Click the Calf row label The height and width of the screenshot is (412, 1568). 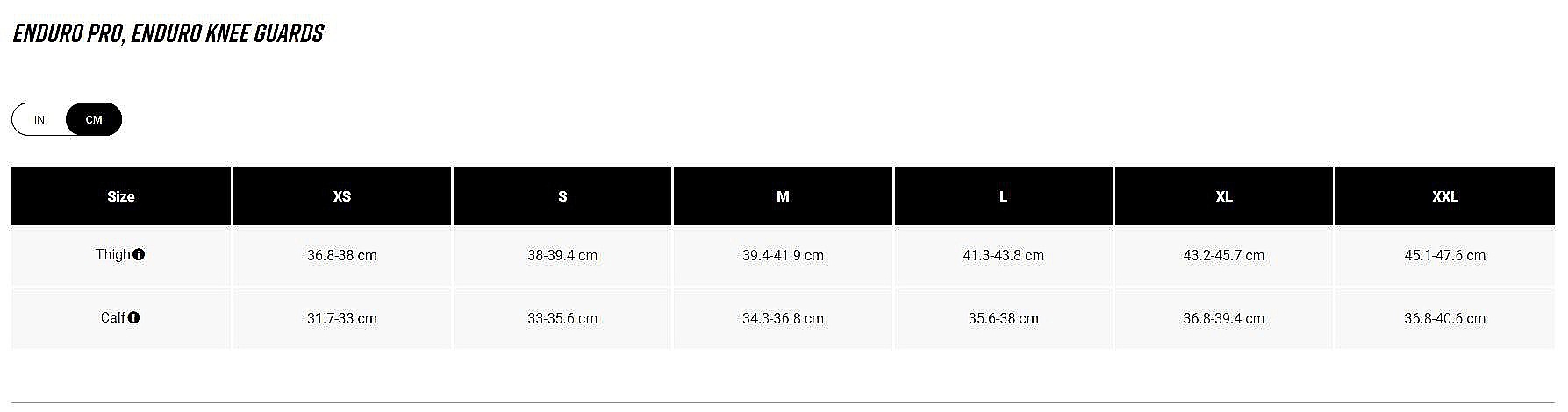pos(112,318)
